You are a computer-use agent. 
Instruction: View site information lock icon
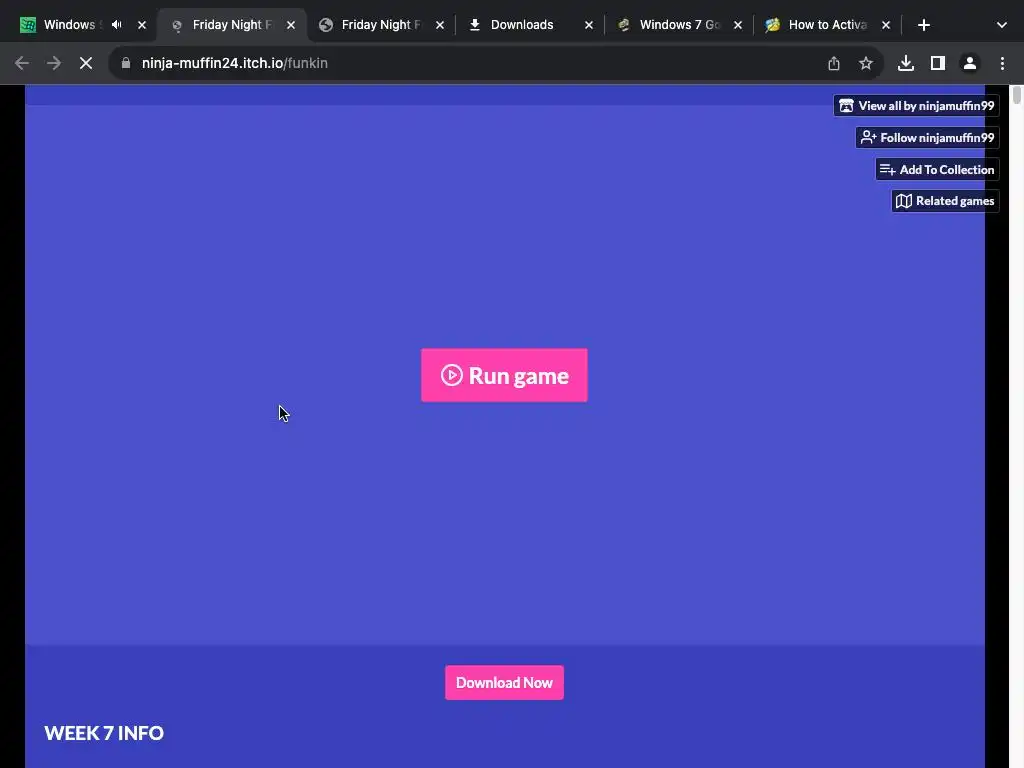tap(126, 63)
